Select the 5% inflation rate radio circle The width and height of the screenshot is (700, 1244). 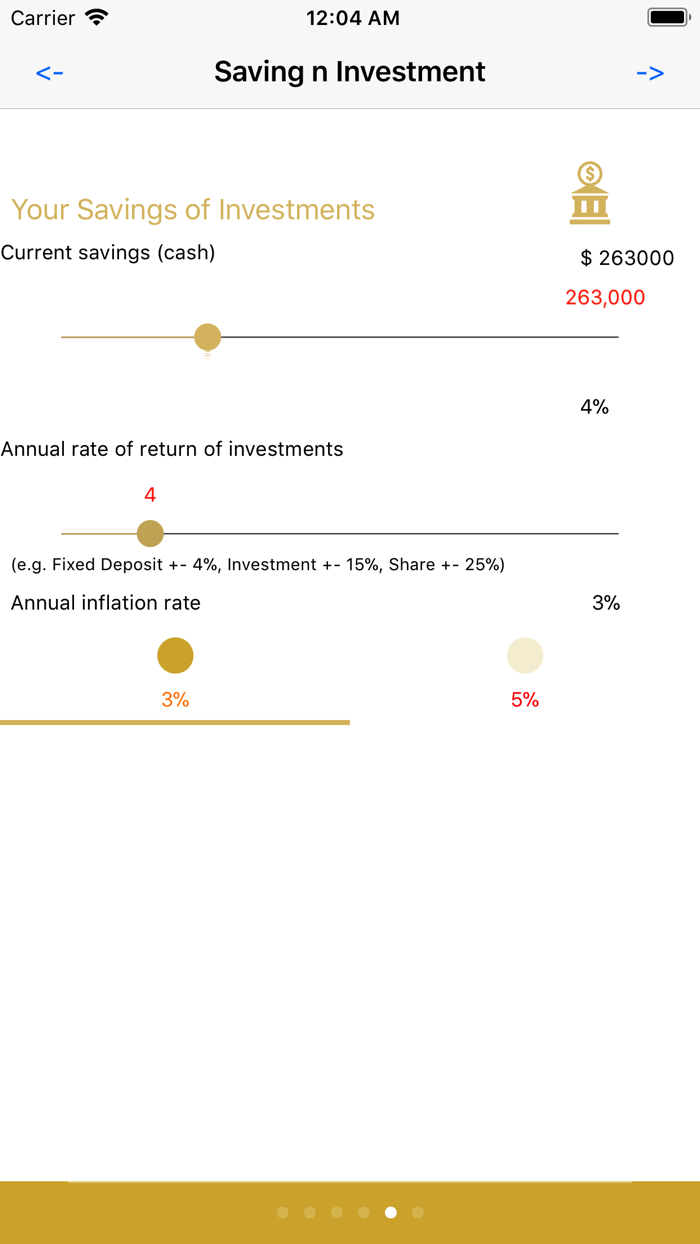tap(525, 656)
